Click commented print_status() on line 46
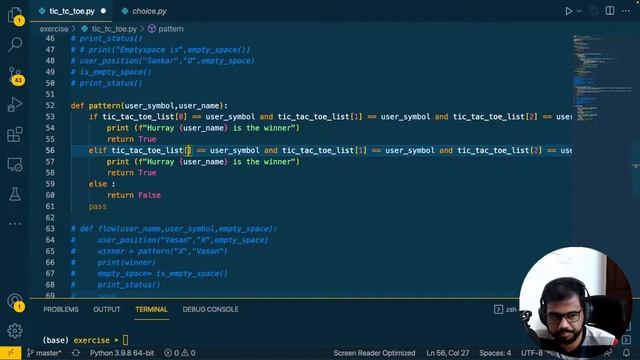 [107, 38]
